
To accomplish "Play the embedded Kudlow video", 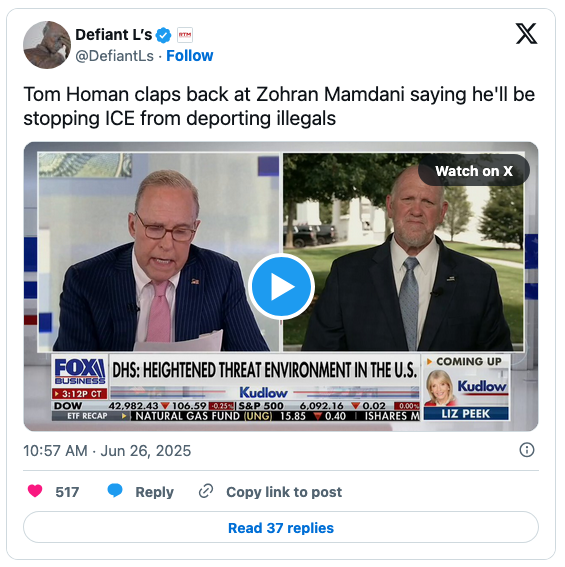I will (x=281, y=286).
